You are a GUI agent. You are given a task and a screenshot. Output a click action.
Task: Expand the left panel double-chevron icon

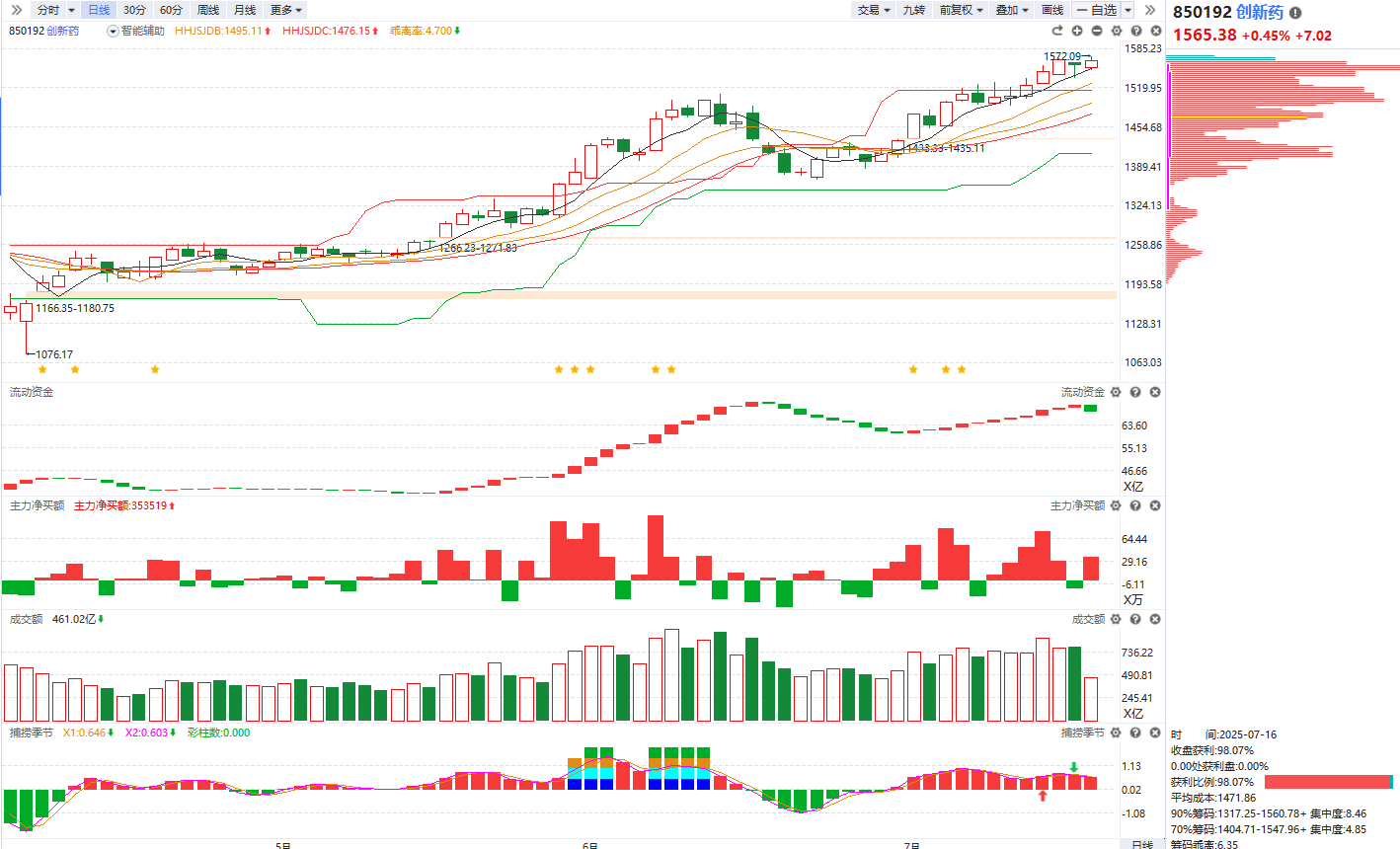pyautogui.click(x=16, y=10)
